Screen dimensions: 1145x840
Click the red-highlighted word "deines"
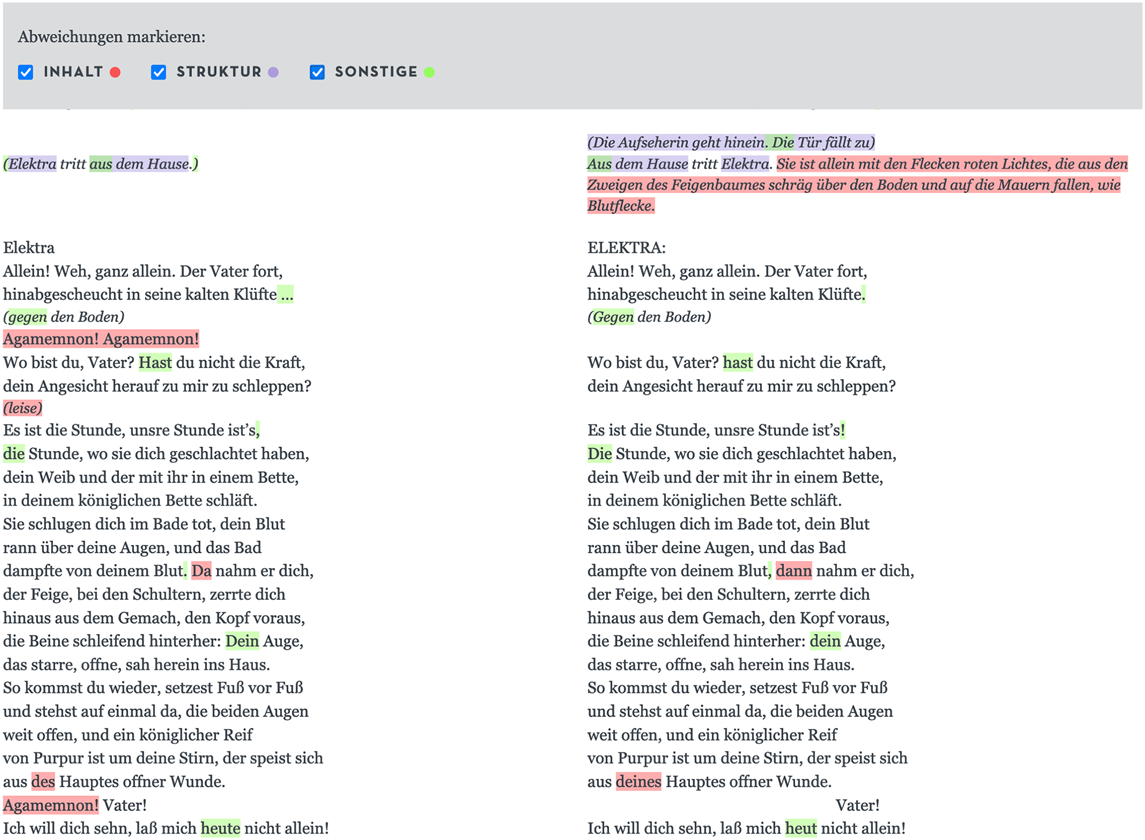638,782
